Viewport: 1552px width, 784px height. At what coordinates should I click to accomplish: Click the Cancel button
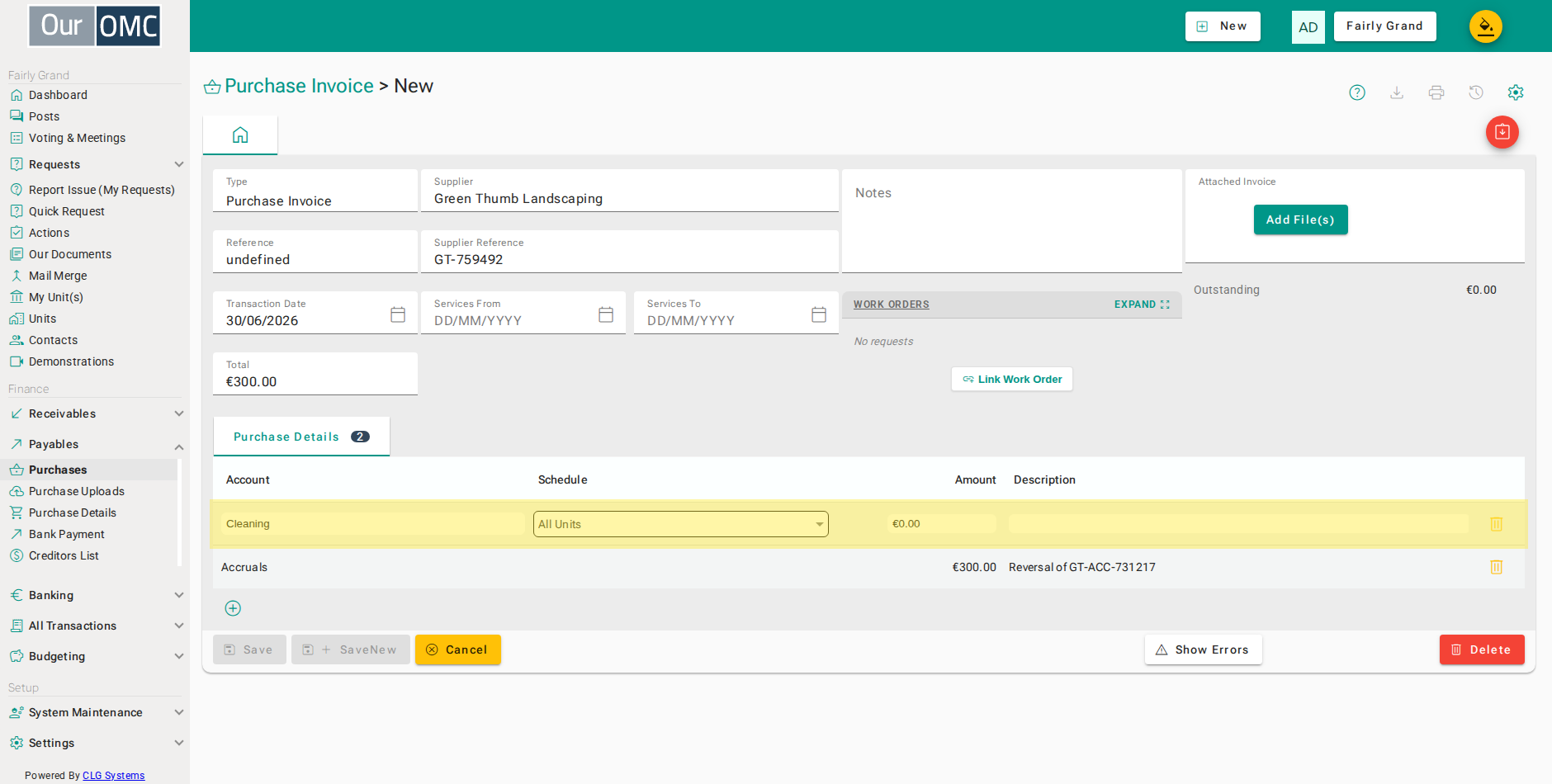click(x=458, y=649)
